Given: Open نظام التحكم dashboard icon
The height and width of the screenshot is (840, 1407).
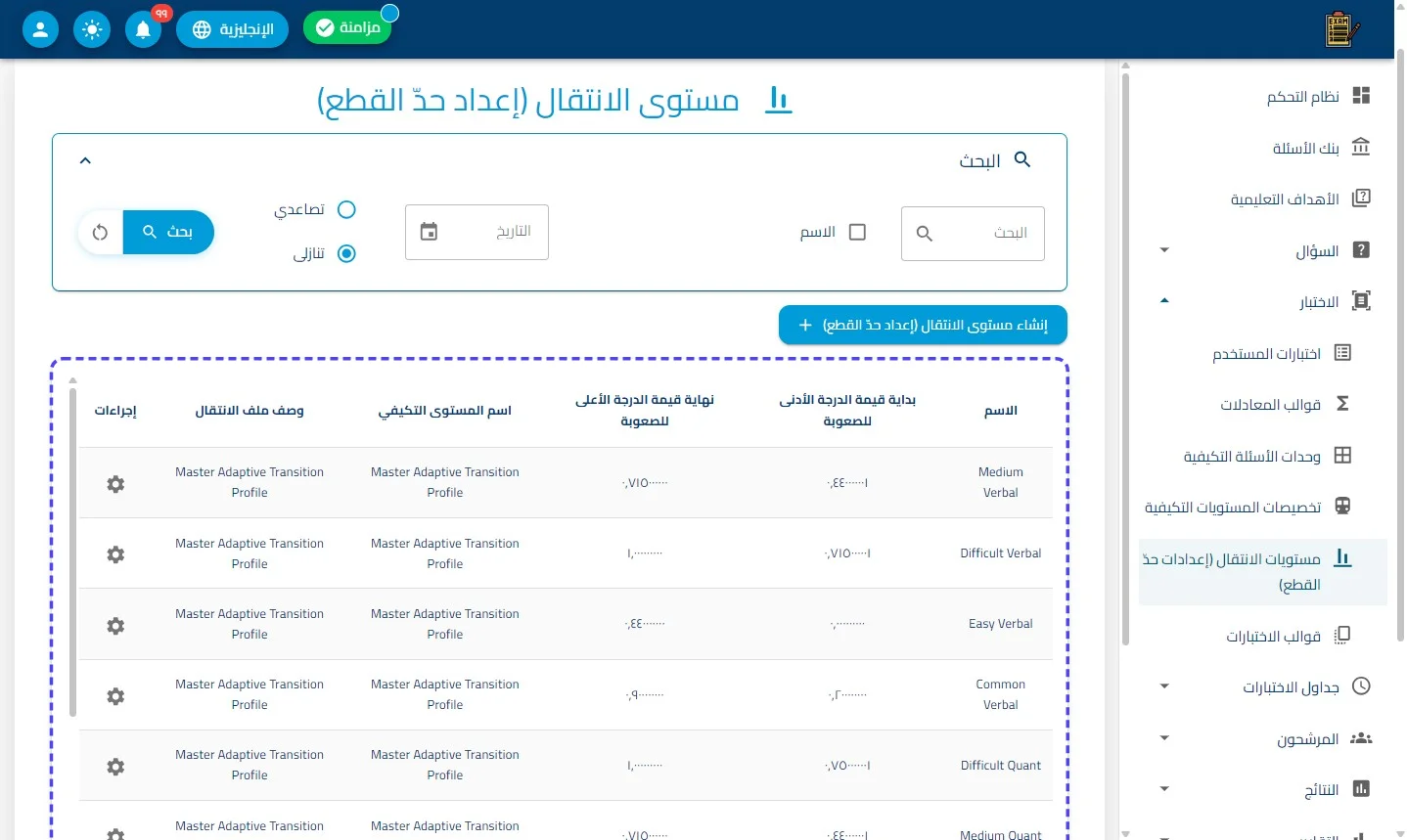Looking at the screenshot, I should point(1360,96).
